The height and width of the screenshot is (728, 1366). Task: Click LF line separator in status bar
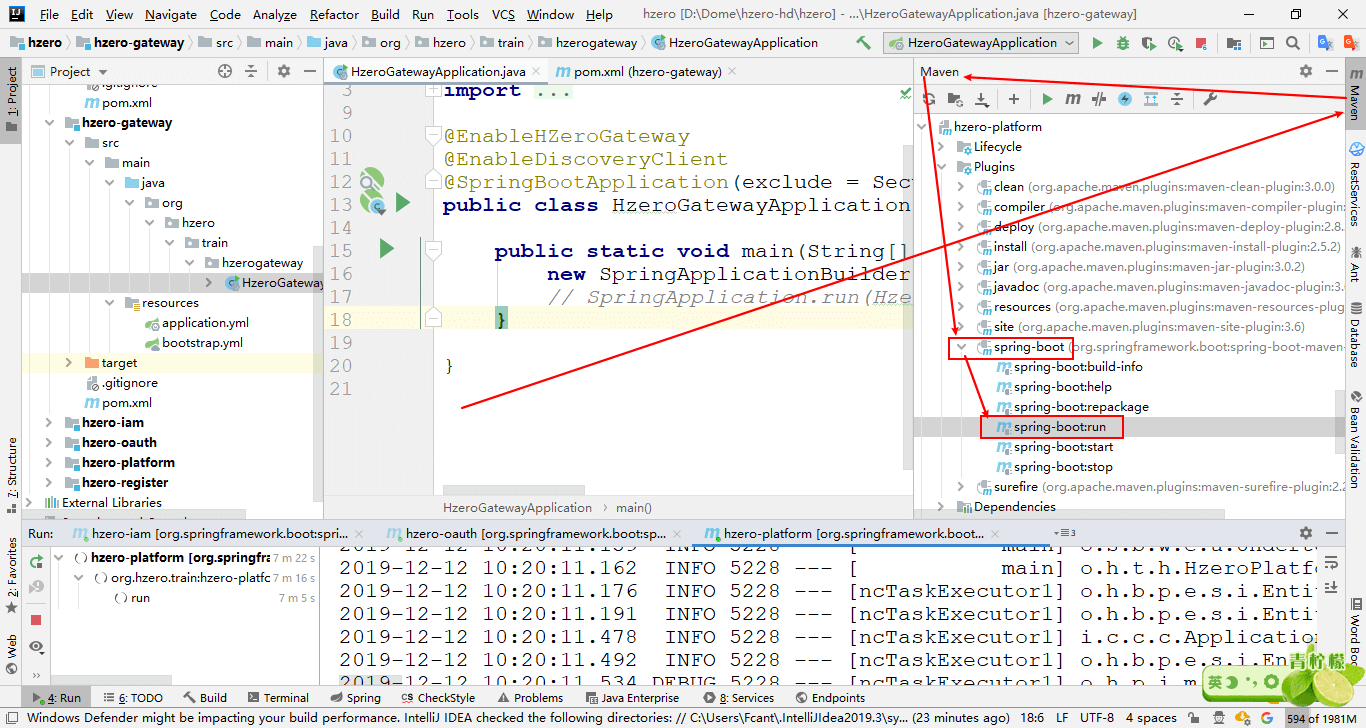tap(1061, 718)
